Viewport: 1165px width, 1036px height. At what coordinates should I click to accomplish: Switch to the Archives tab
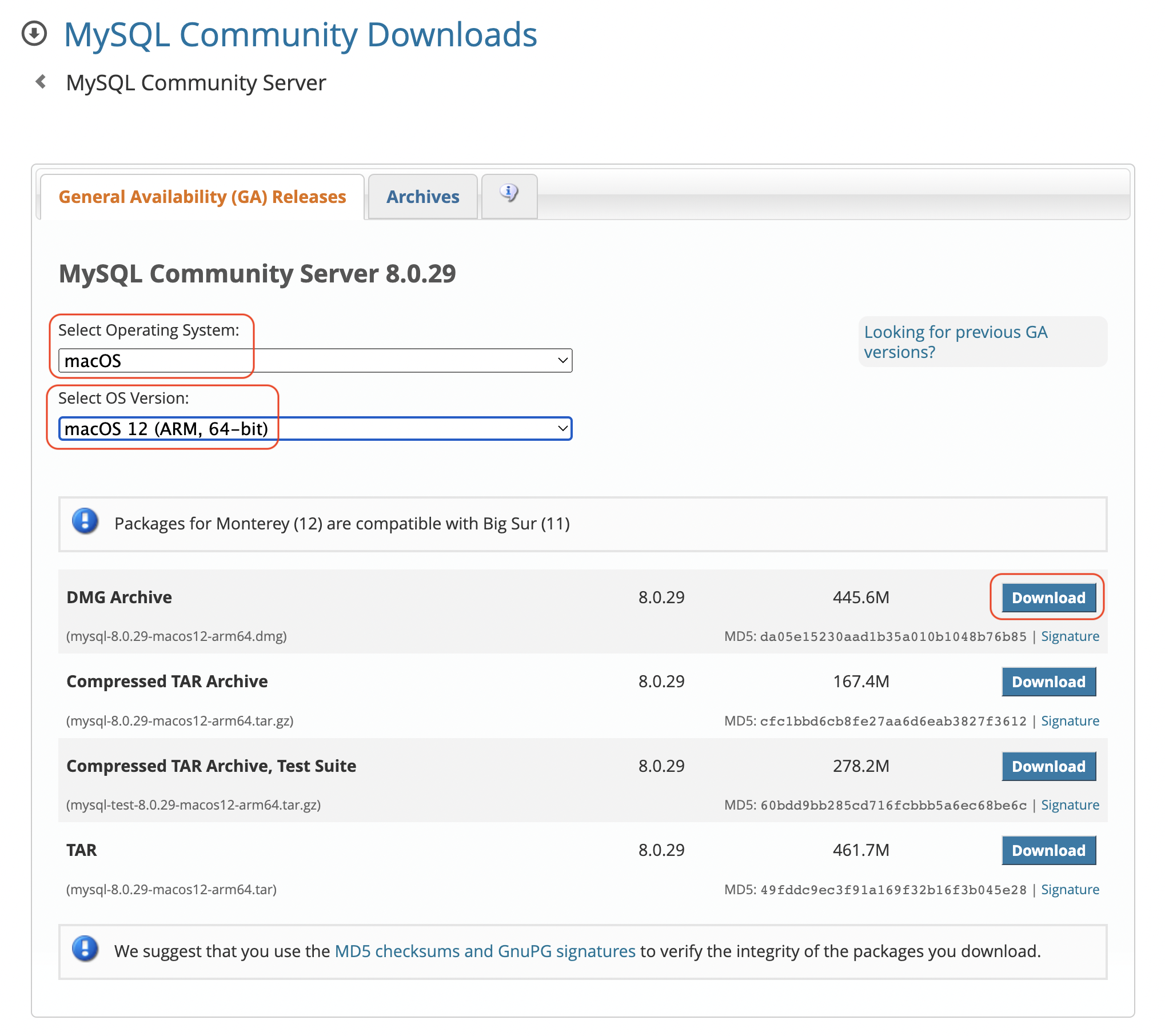click(423, 197)
